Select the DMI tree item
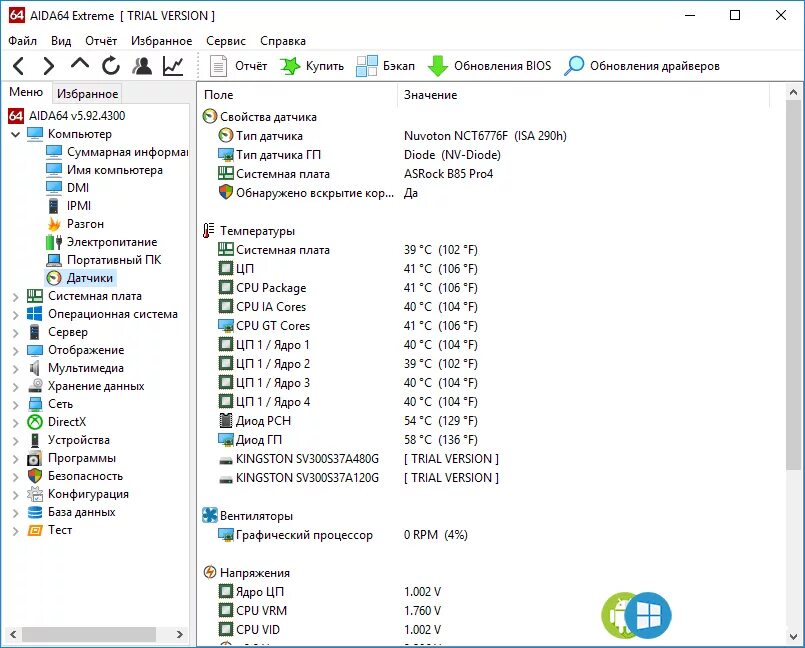Image resolution: width=805 pixels, height=648 pixels. point(67,188)
